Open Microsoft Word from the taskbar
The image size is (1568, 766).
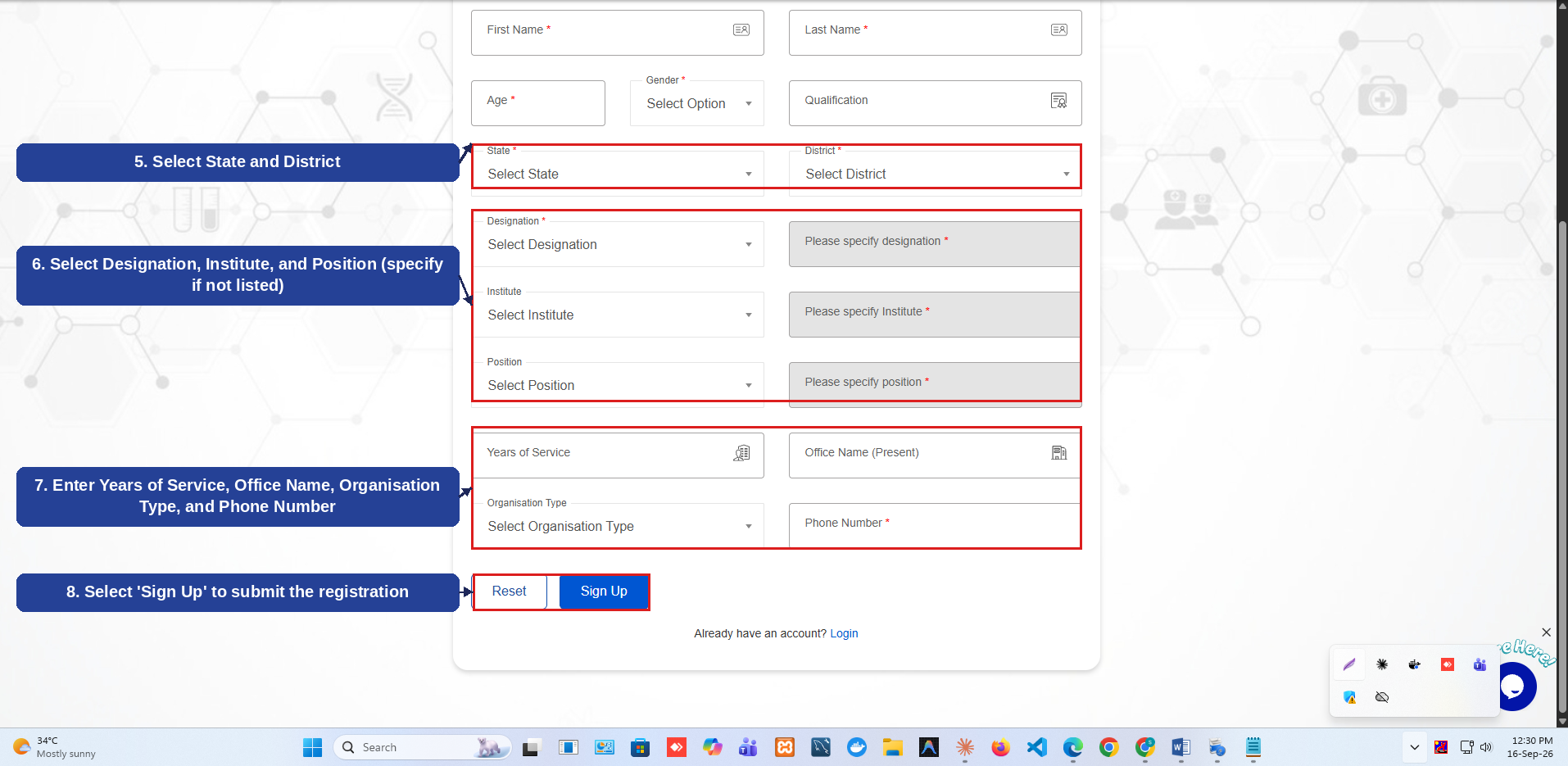pyautogui.click(x=1181, y=747)
